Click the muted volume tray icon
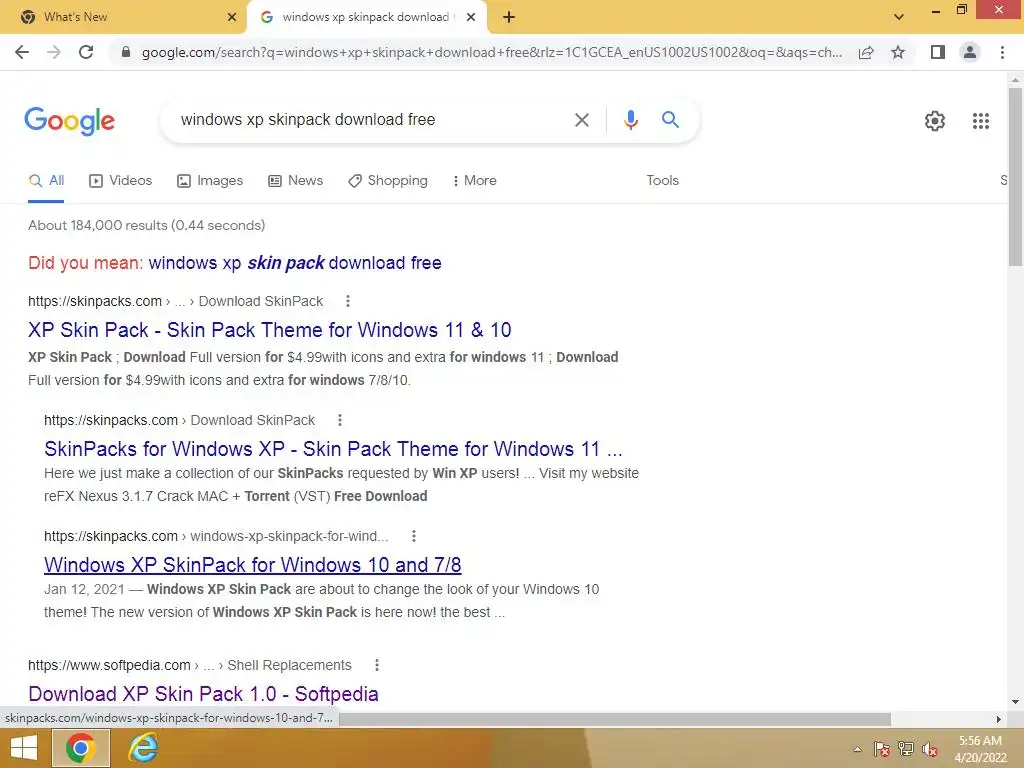1024x768 pixels. pos(930,749)
